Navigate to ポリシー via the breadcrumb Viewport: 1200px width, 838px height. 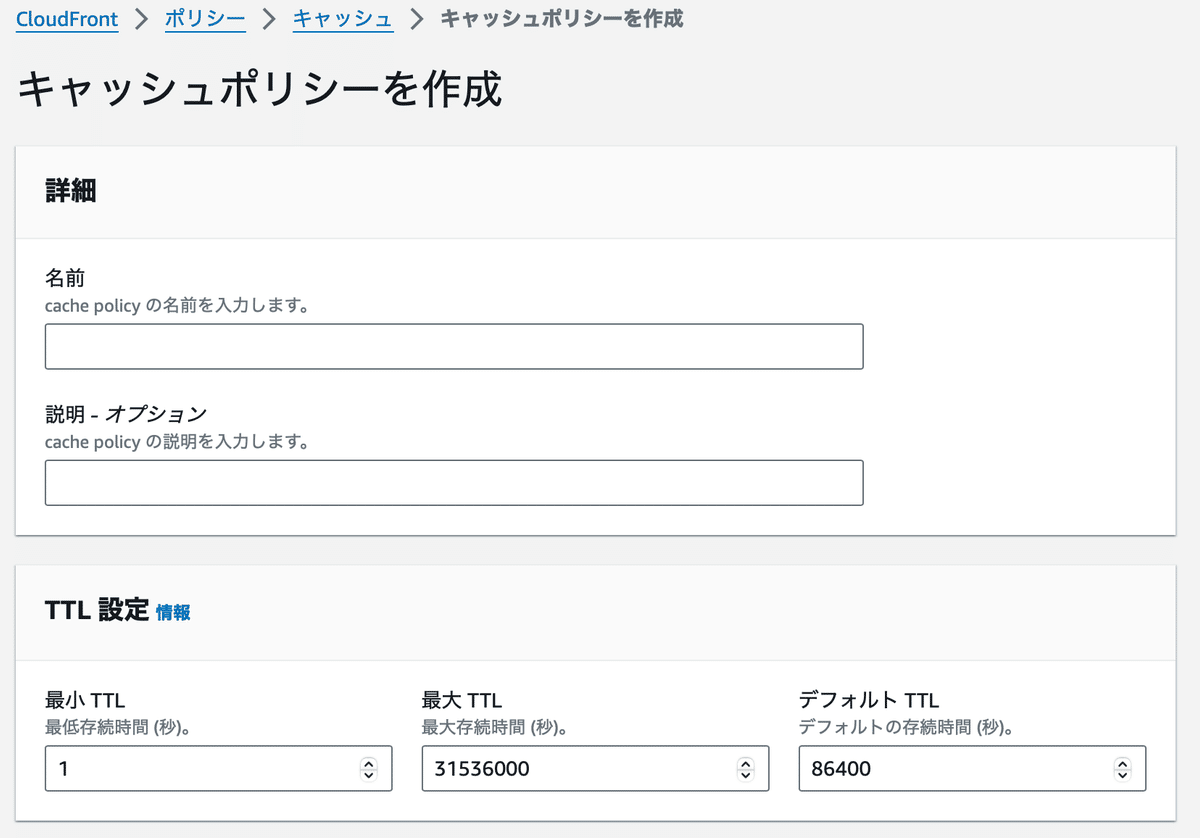point(205,18)
